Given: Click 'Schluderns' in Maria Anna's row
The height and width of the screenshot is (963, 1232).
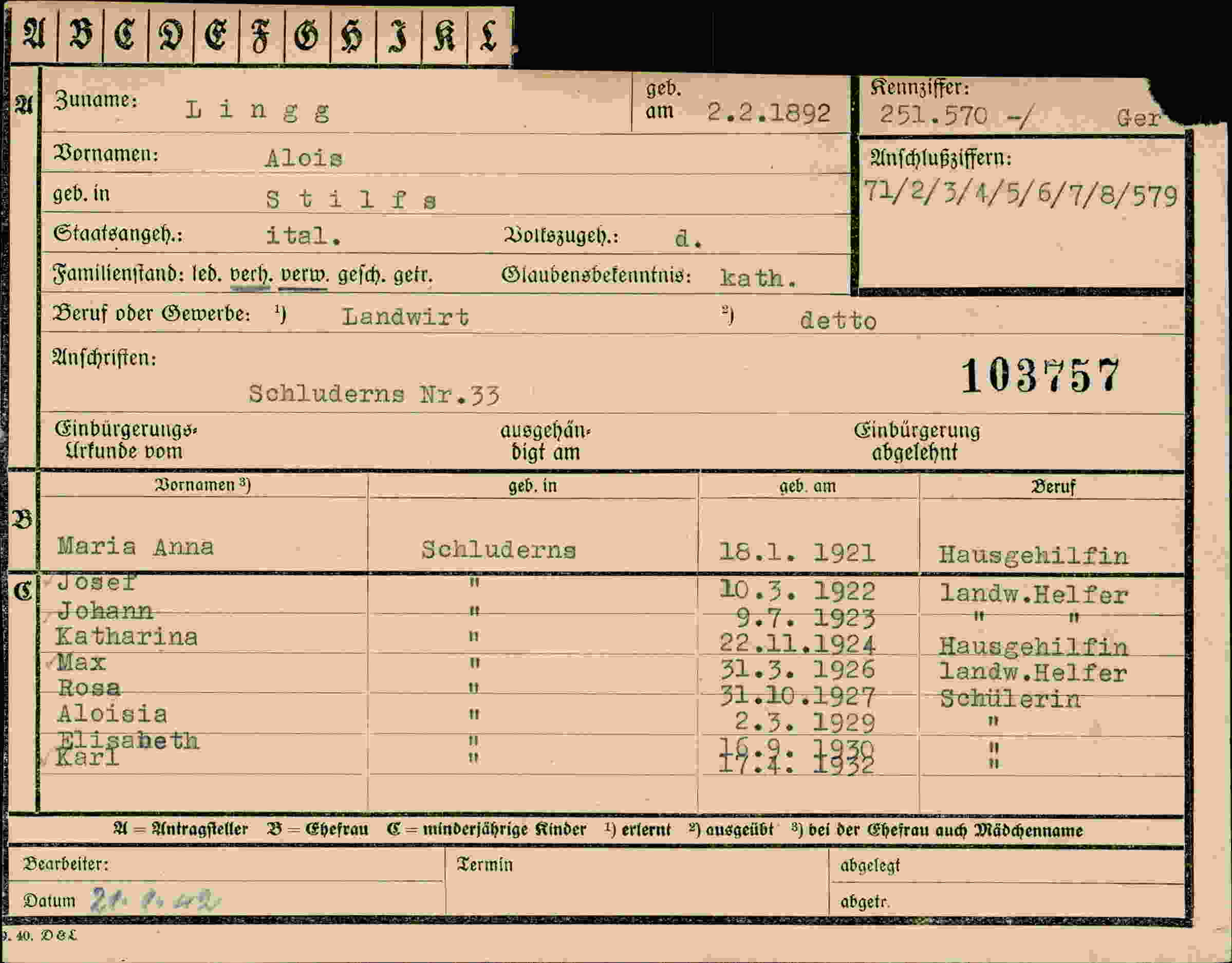Looking at the screenshot, I should (499, 549).
